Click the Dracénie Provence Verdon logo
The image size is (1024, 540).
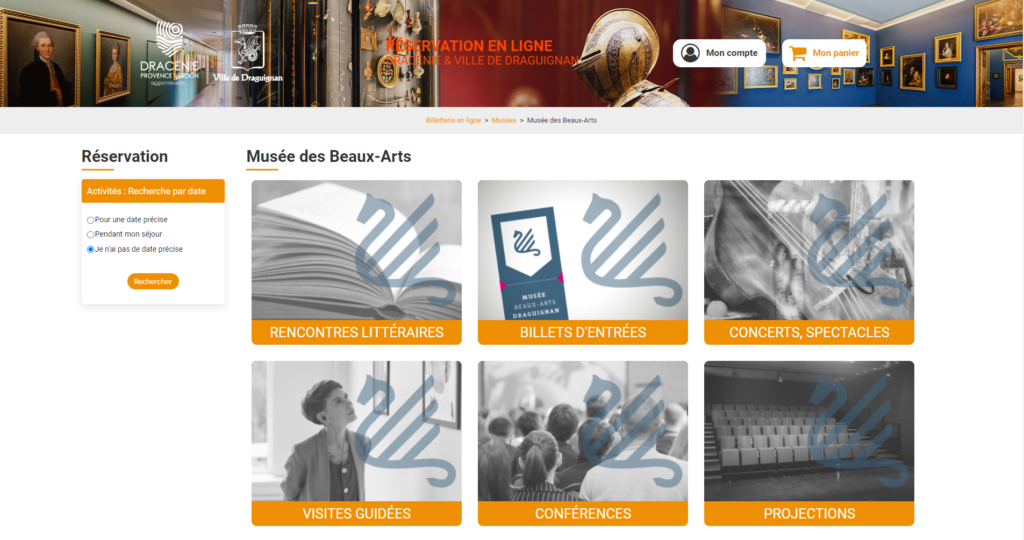click(x=169, y=53)
